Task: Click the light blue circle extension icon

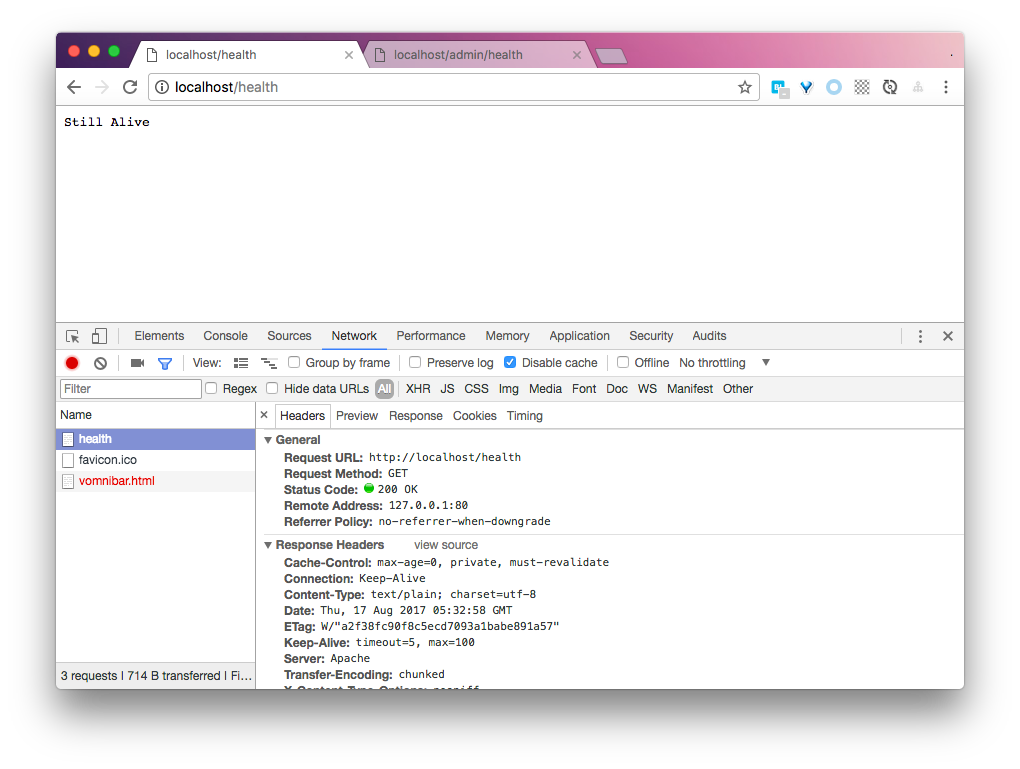Action: click(x=834, y=87)
